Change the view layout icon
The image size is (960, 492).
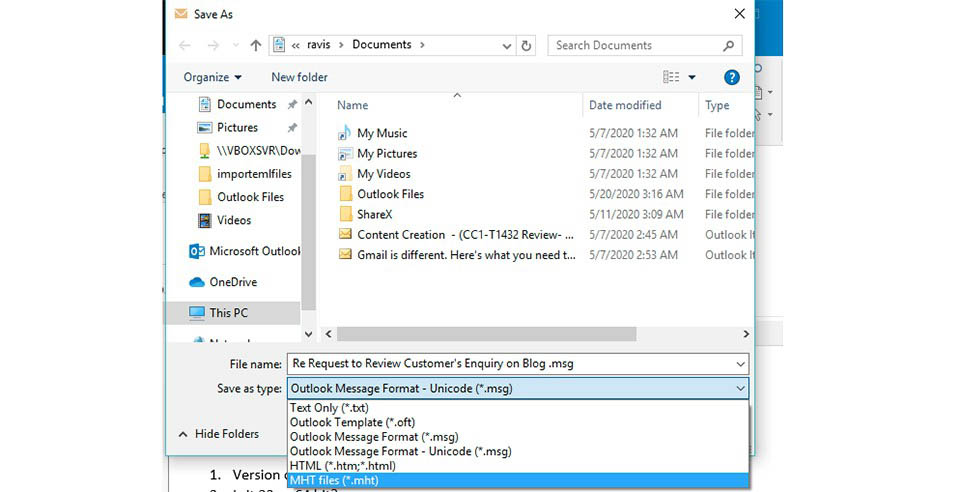point(671,77)
